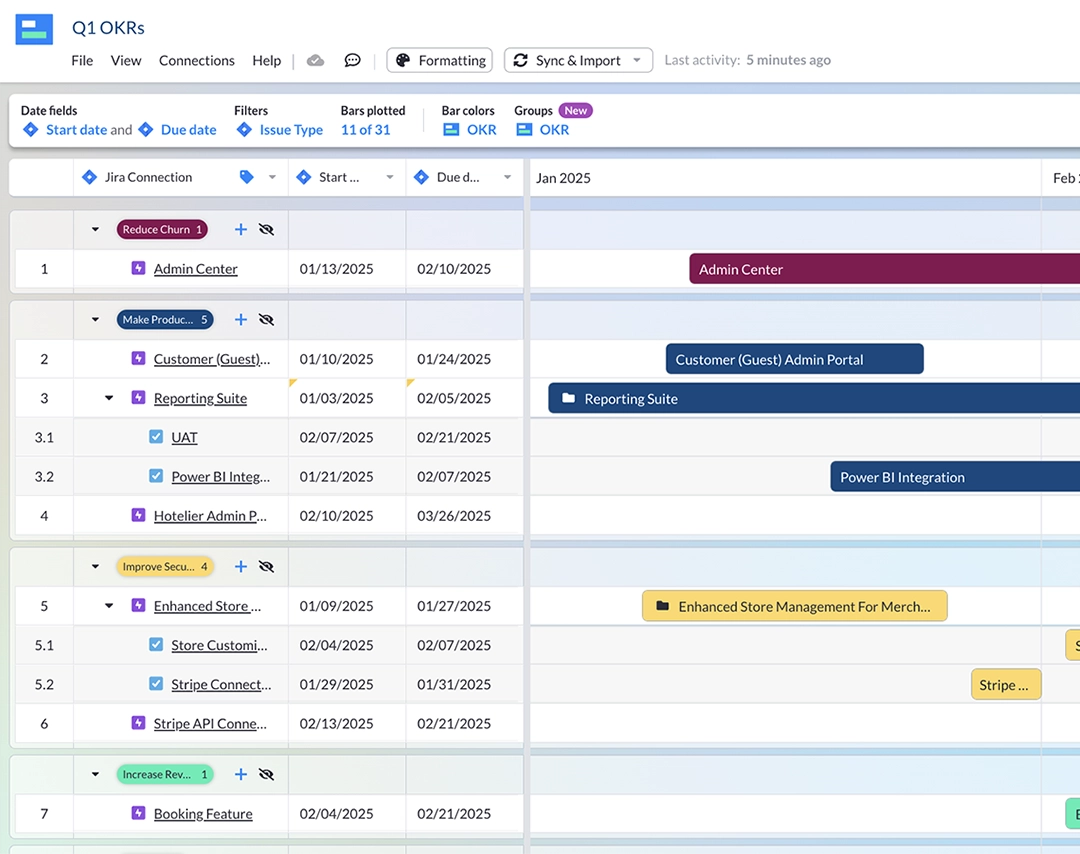Click the cloud save status icon
Image resolution: width=1080 pixels, height=854 pixels.
[x=315, y=61]
